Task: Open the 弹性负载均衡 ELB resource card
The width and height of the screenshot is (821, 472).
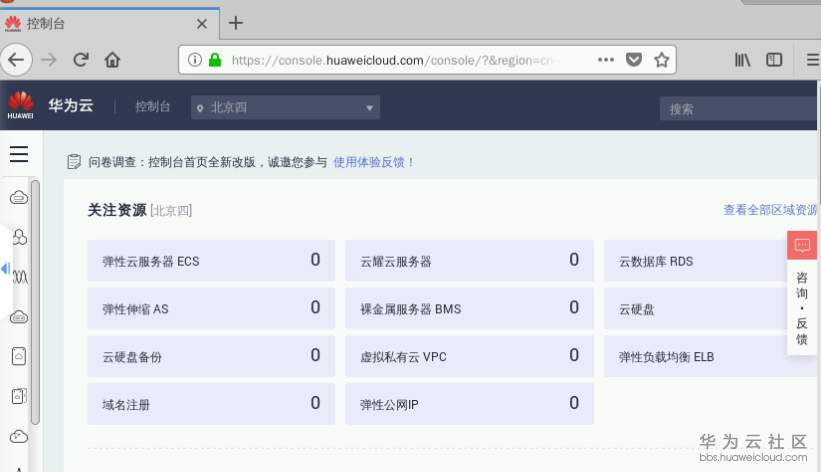Action: point(709,356)
